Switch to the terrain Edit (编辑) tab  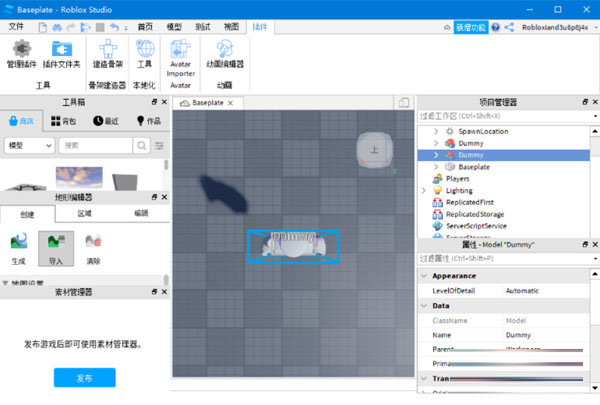(x=141, y=213)
